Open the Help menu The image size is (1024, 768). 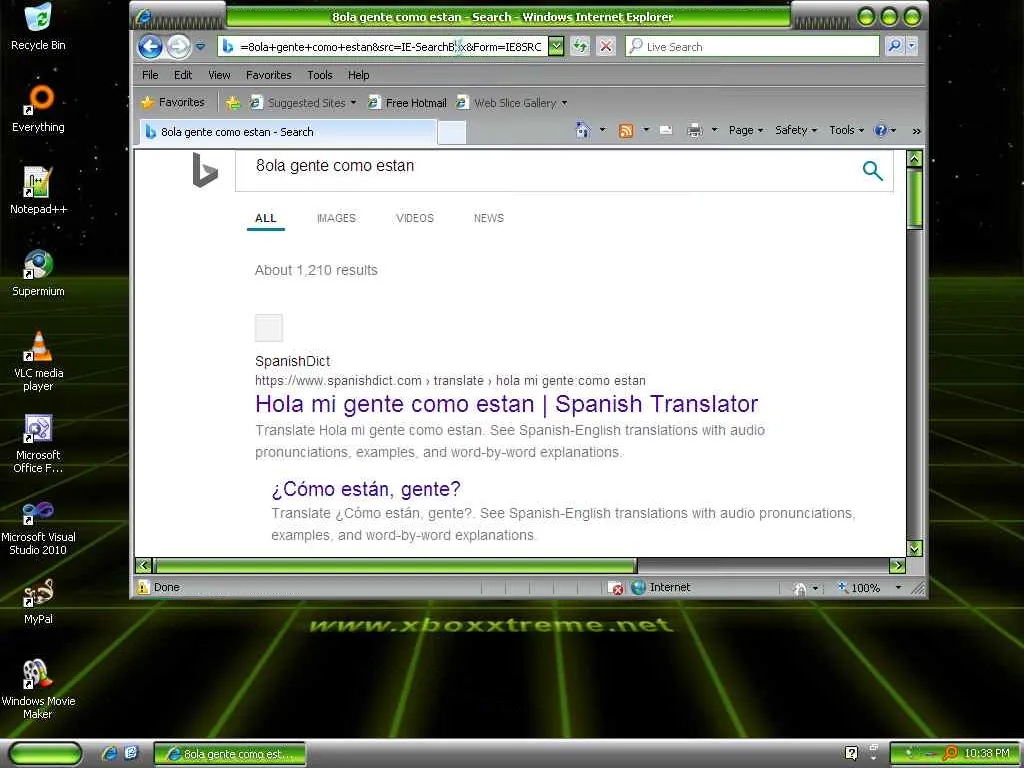(x=359, y=75)
